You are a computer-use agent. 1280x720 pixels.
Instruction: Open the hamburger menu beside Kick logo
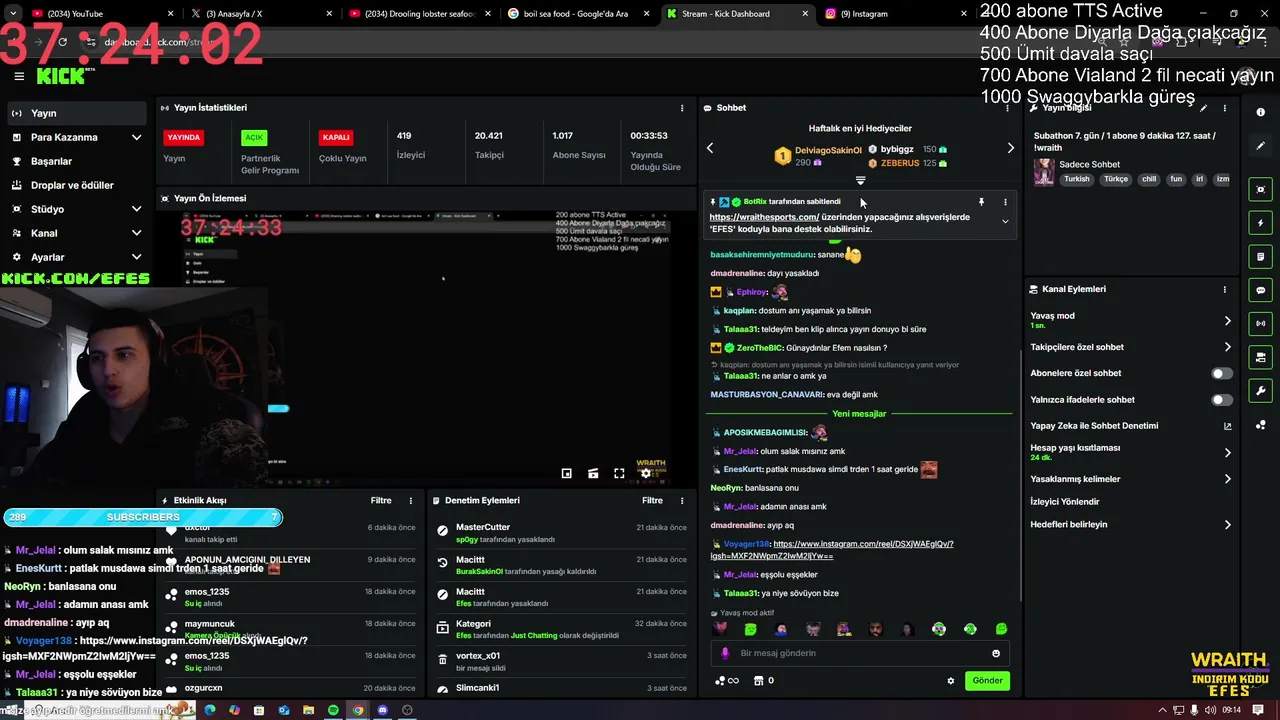(18, 76)
